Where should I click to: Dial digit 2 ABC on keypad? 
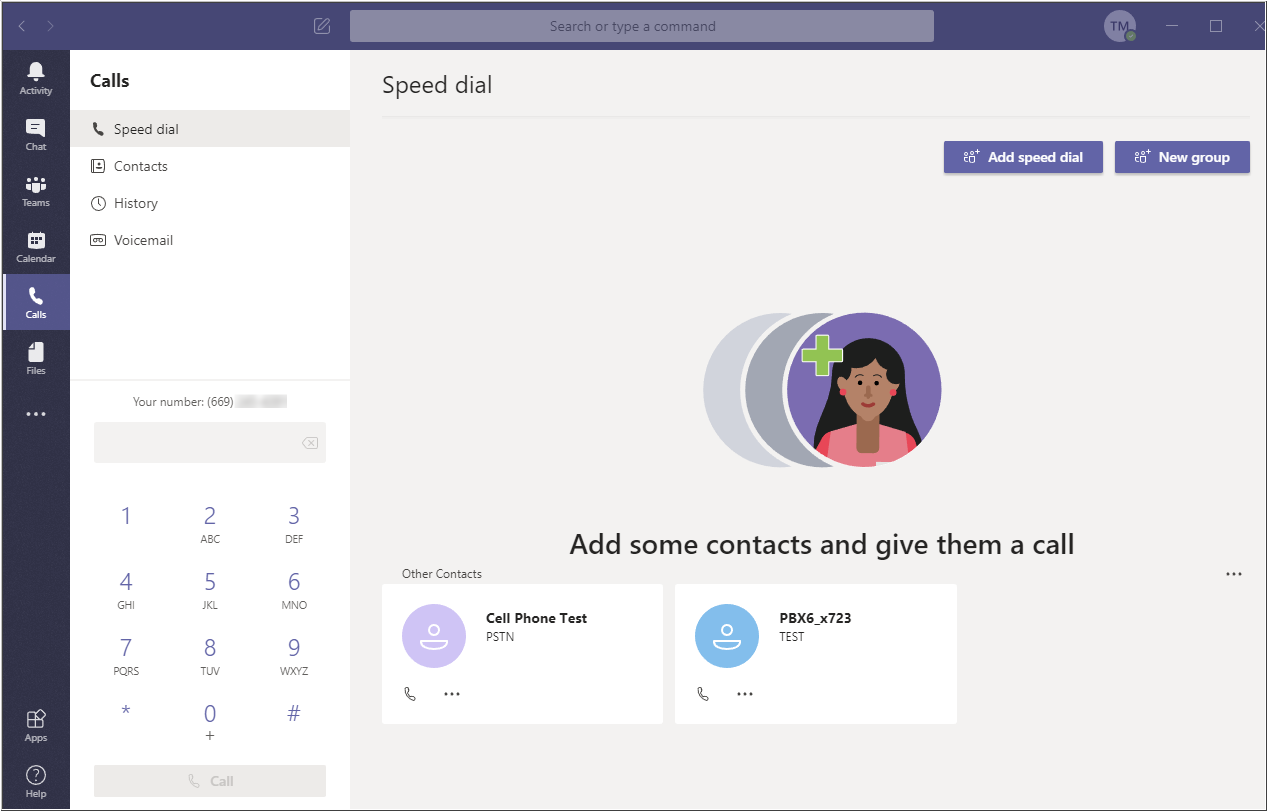pos(210,524)
